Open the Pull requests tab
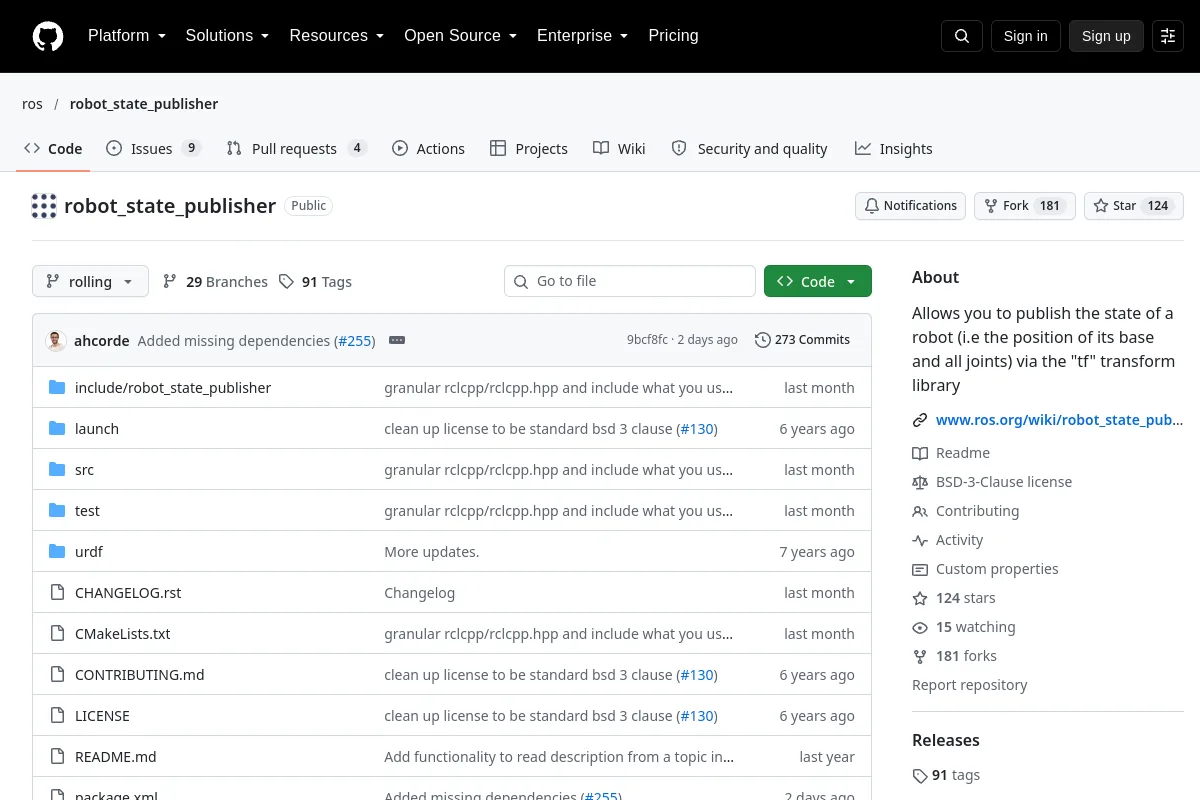 click(x=296, y=148)
